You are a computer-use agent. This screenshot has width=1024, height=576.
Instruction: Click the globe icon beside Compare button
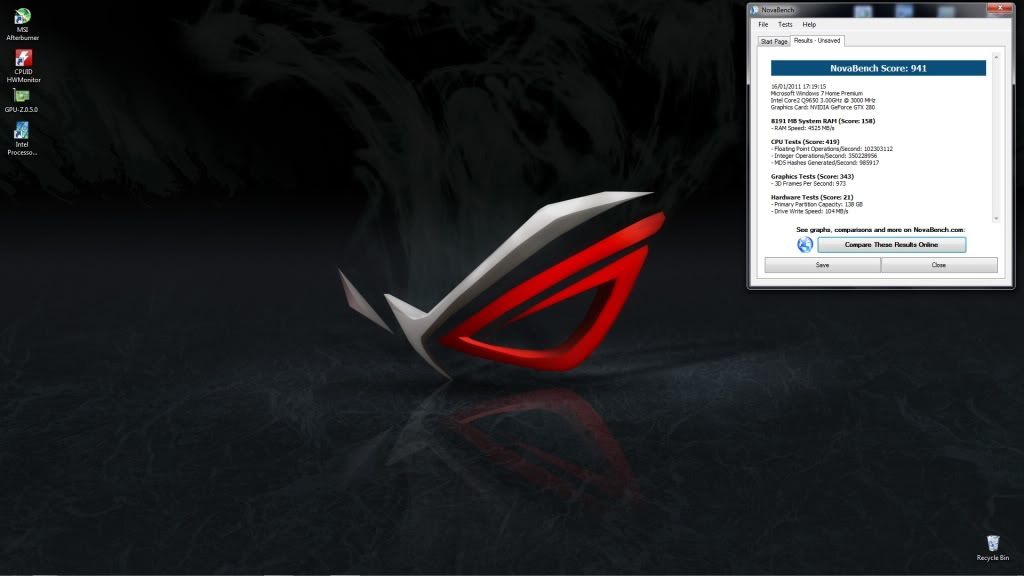(805, 244)
